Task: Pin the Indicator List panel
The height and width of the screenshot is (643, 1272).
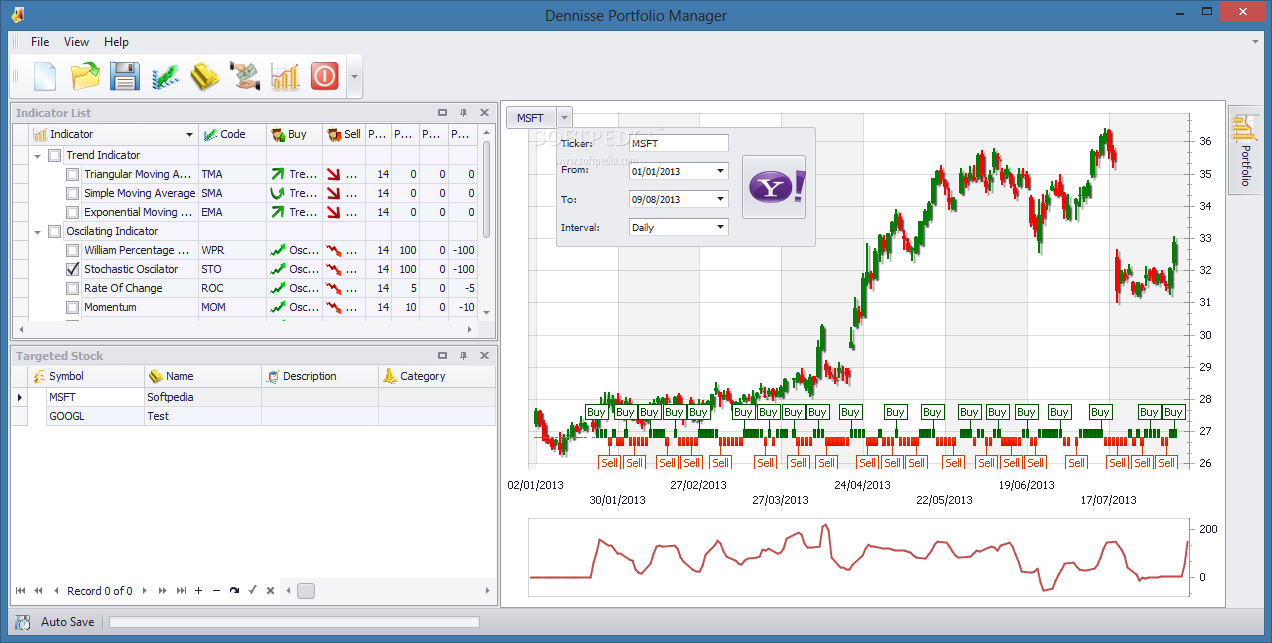Action: [463, 113]
